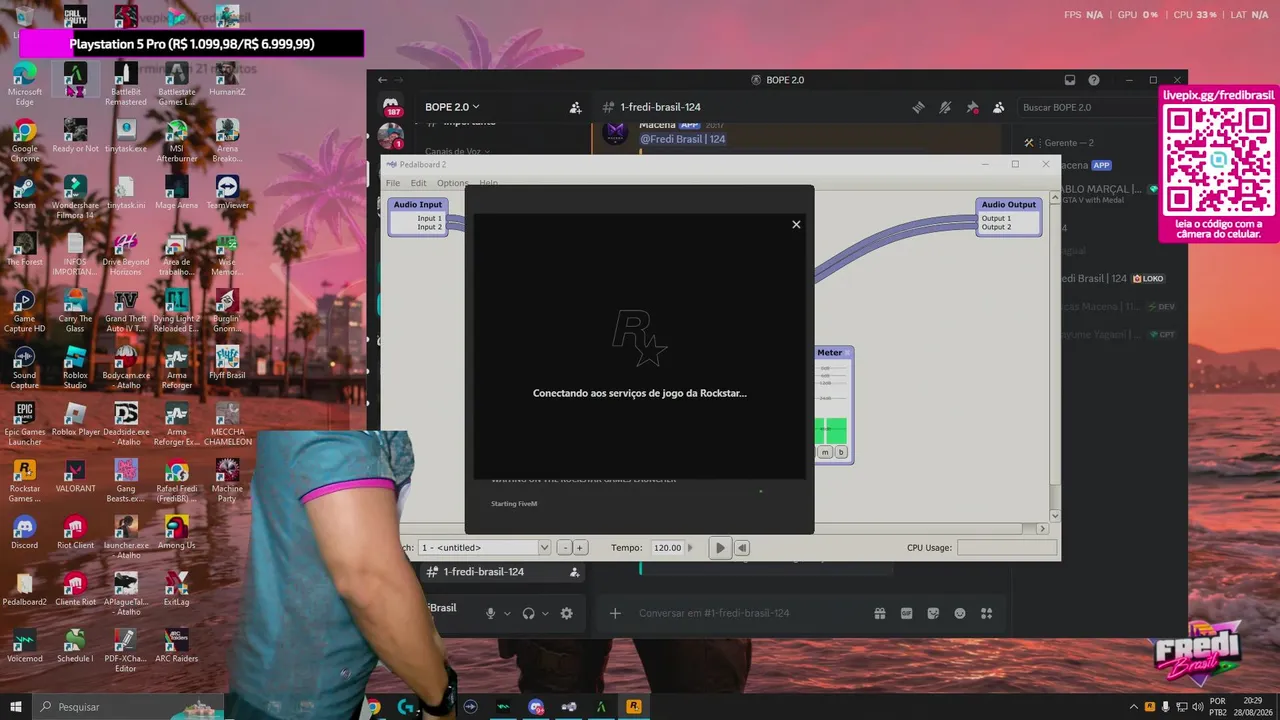The width and height of the screenshot is (1280, 720).
Task: Select the ARC Raiders desktop icon
Action: click(176, 646)
